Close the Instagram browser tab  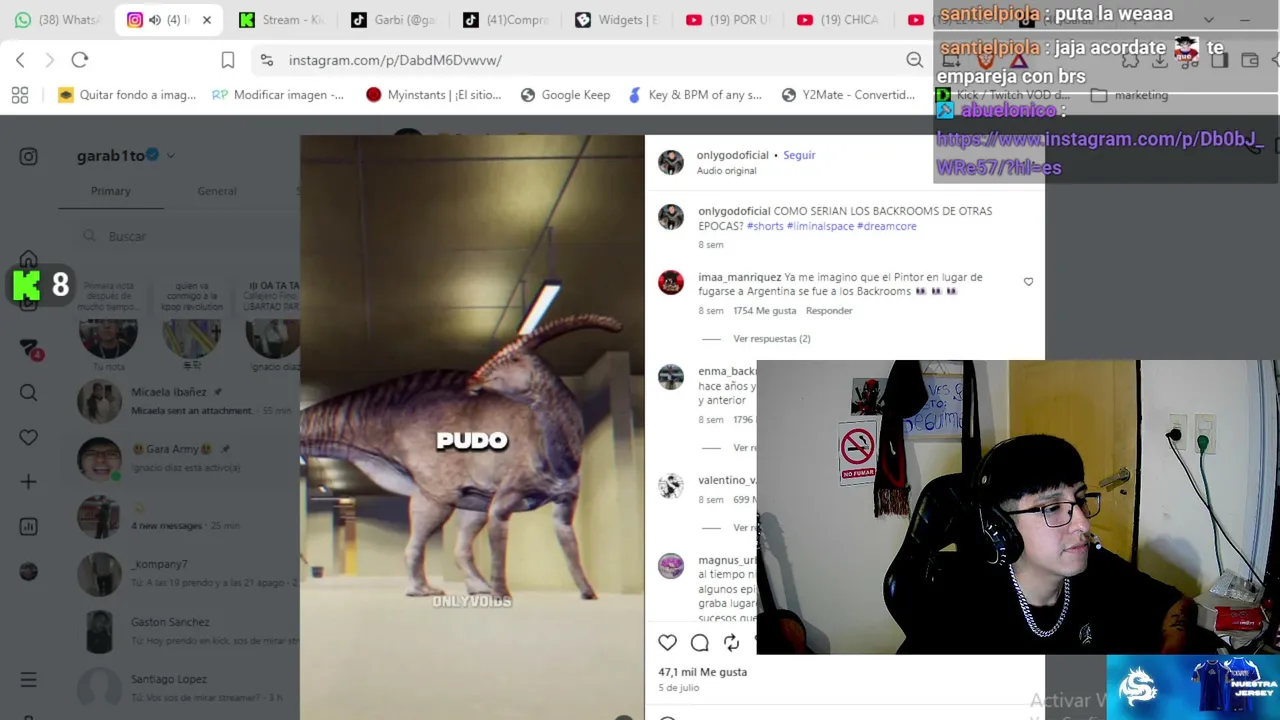pos(207,20)
